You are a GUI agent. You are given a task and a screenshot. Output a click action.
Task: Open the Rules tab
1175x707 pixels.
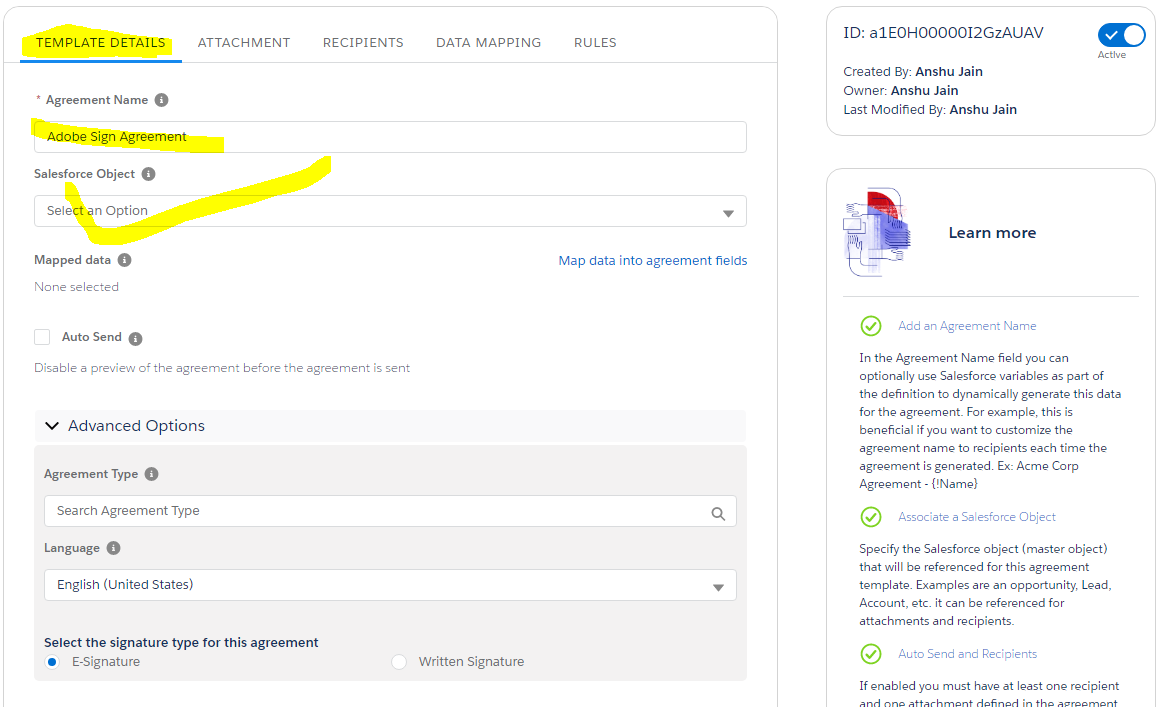coord(595,43)
